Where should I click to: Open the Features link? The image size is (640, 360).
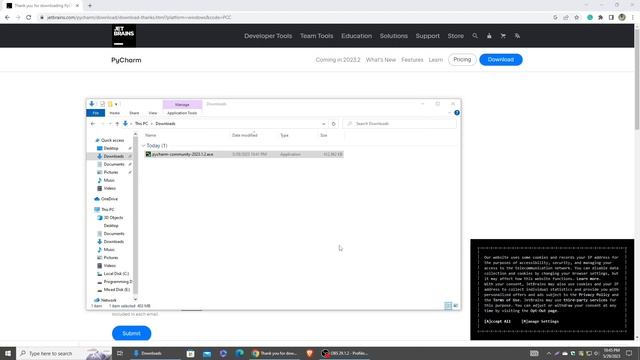click(x=412, y=60)
